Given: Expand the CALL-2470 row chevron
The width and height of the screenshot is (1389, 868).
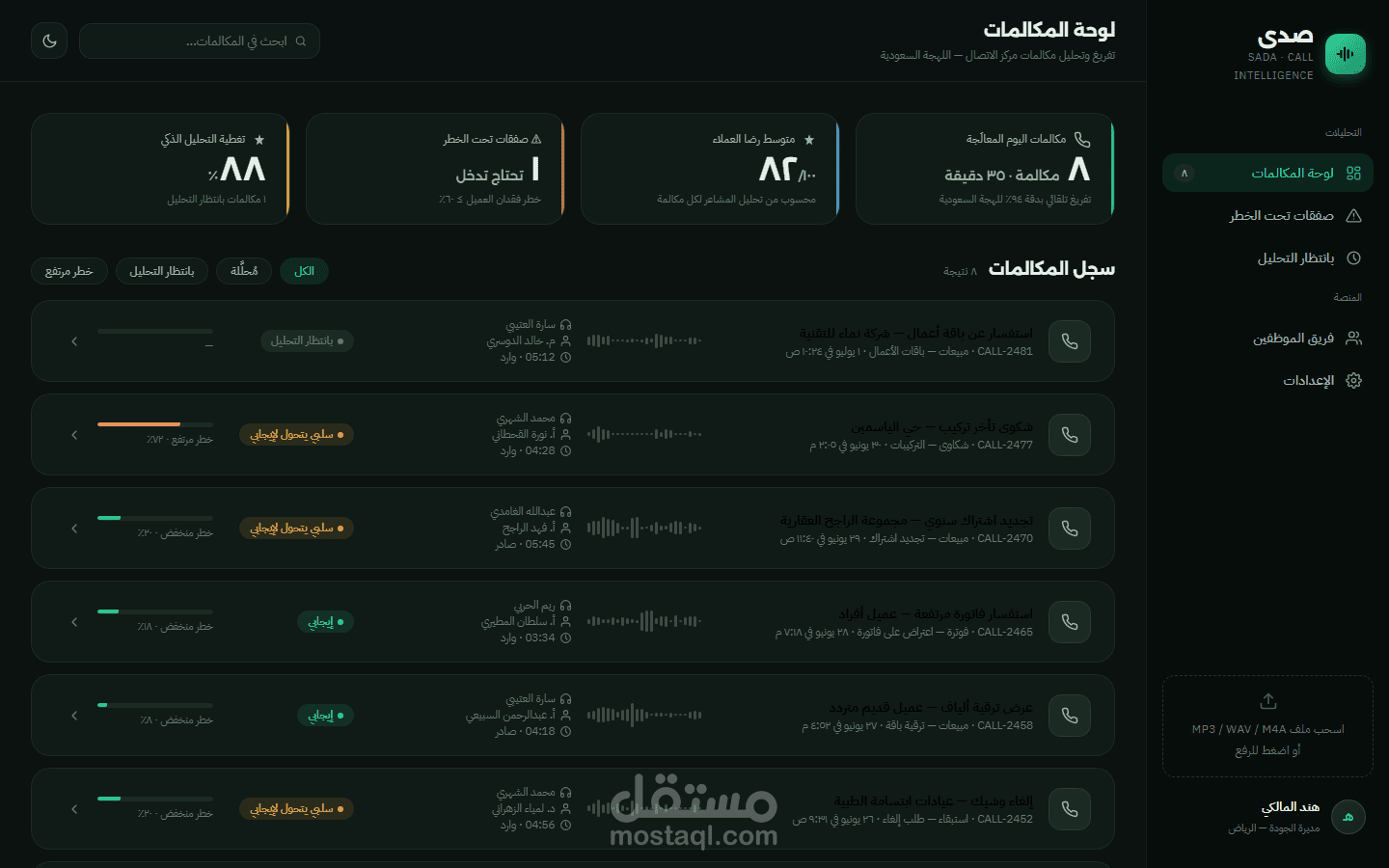Looking at the screenshot, I should (x=74, y=529).
